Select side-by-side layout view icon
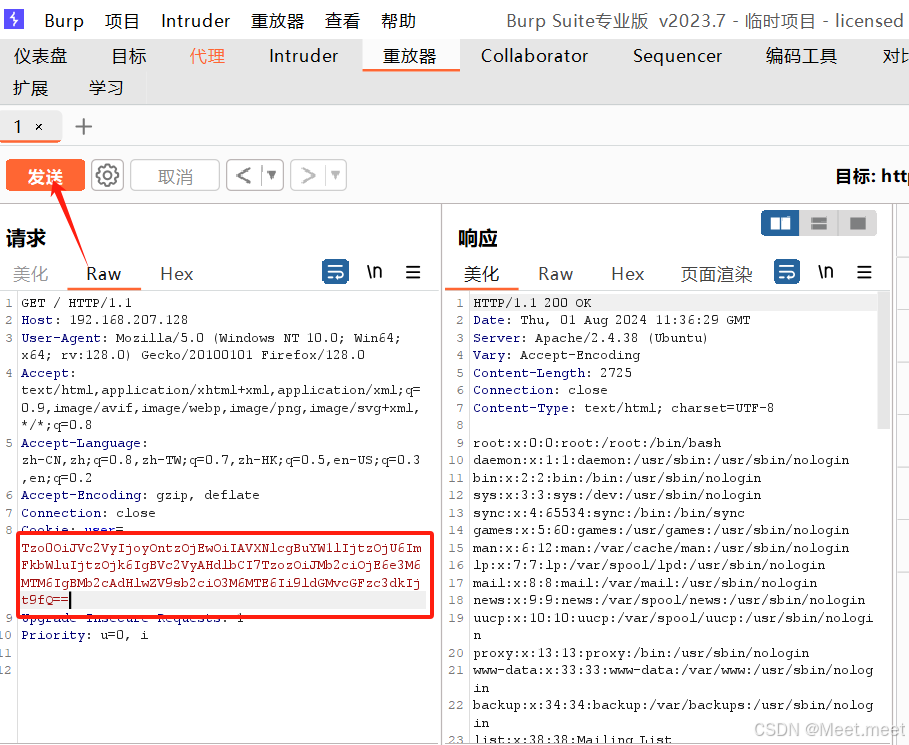Image resolution: width=909 pixels, height=745 pixels. [x=780, y=223]
